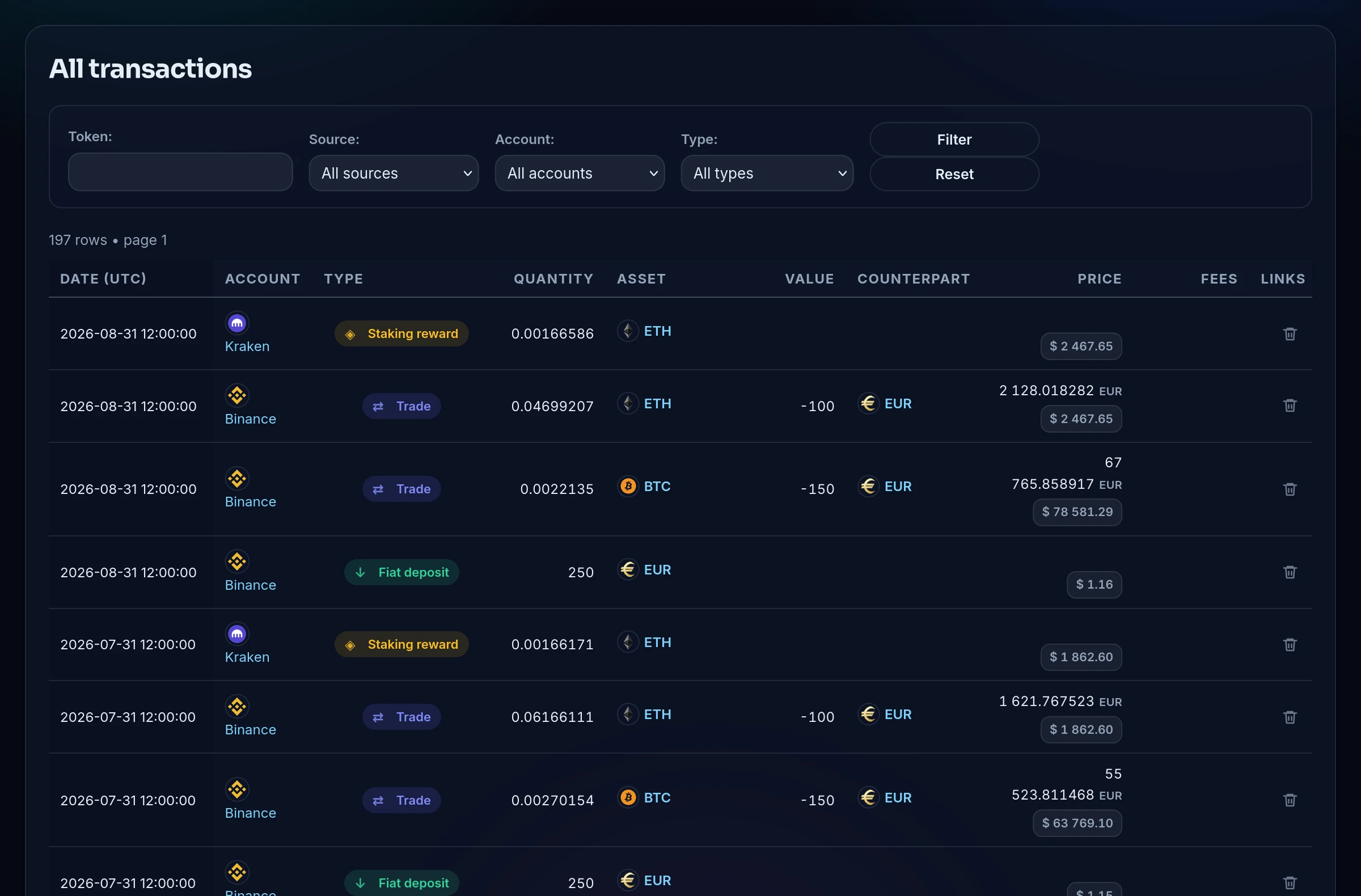Click the $ 63 769.10 price tag
Viewport: 1361px width, 896px height.
(1077, 823)
